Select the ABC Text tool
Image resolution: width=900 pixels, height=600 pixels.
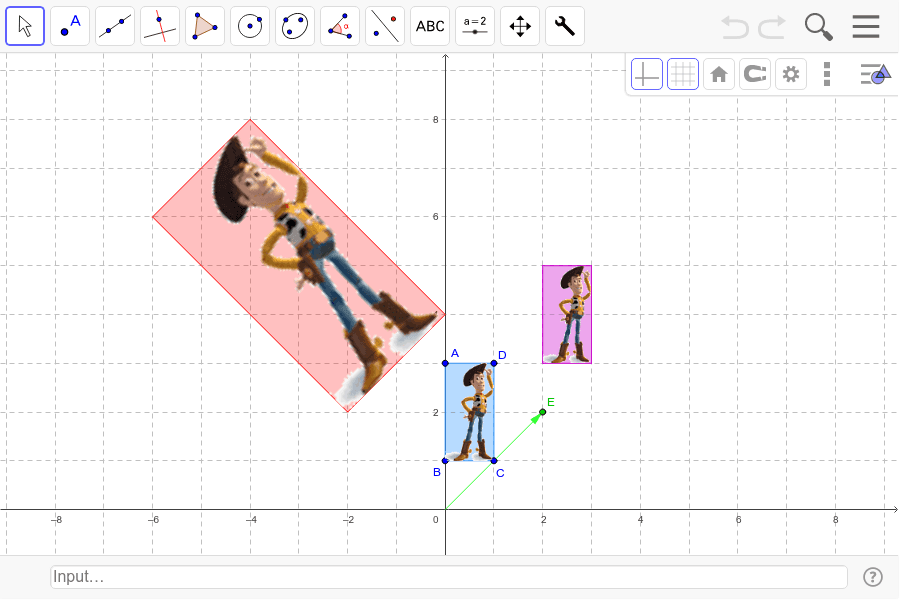click(430, 26)
